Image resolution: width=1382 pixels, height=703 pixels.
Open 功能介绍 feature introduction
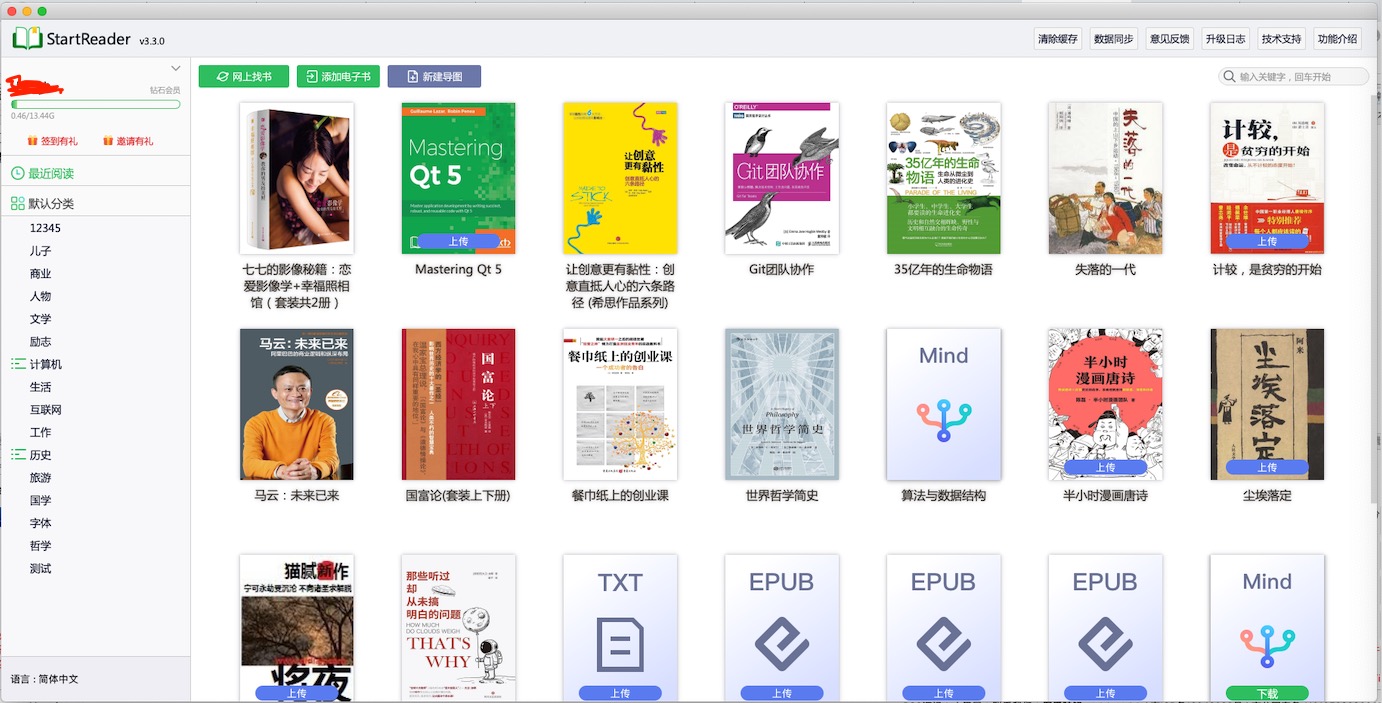(x=1337, y=39)
